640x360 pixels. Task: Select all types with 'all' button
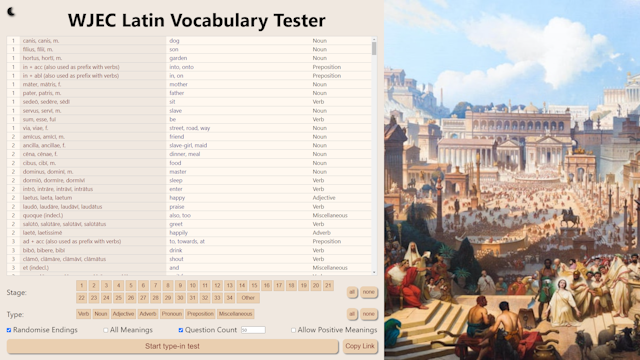(352, 314)
